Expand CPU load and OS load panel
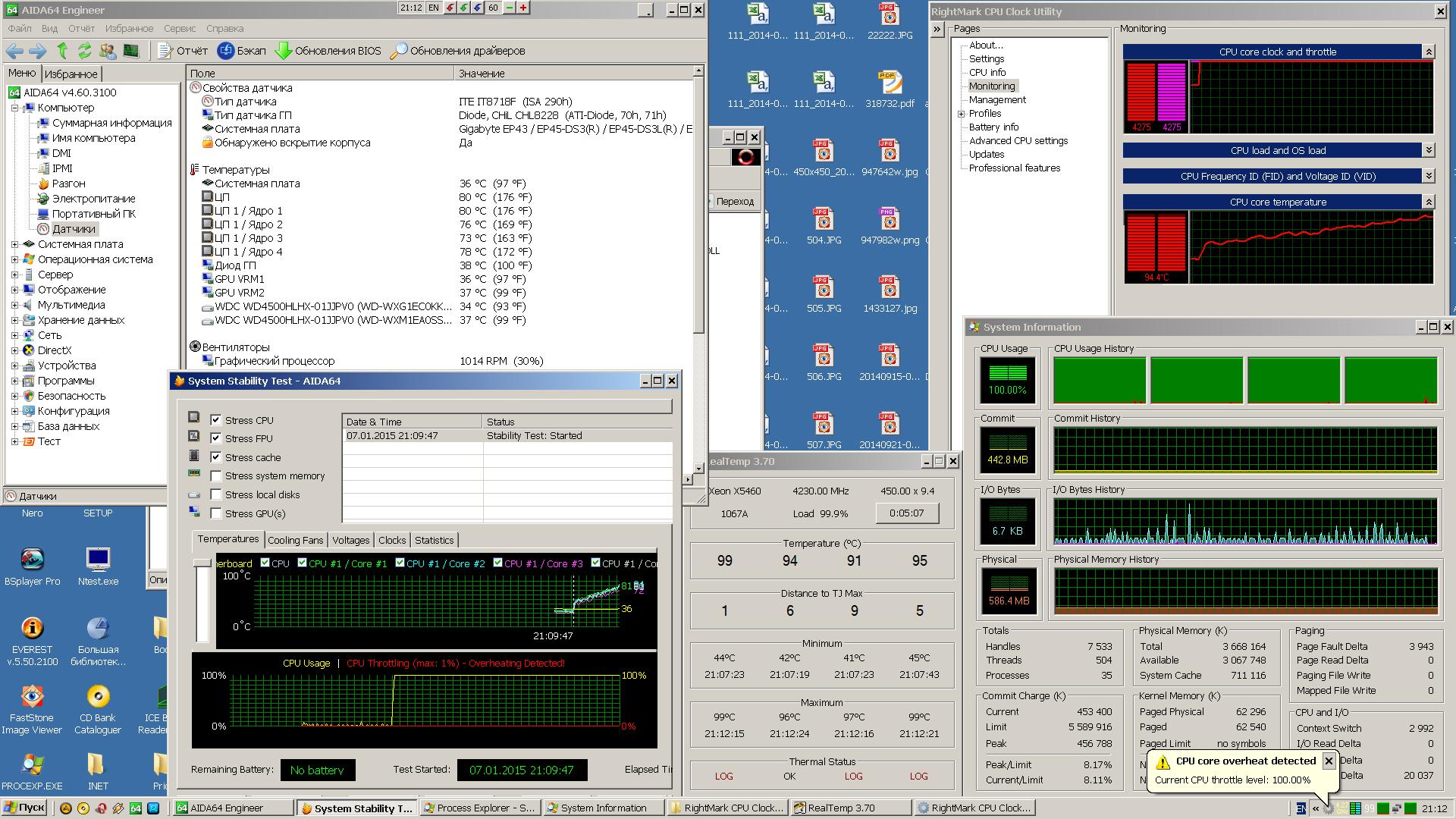 tap(1428, 150)
